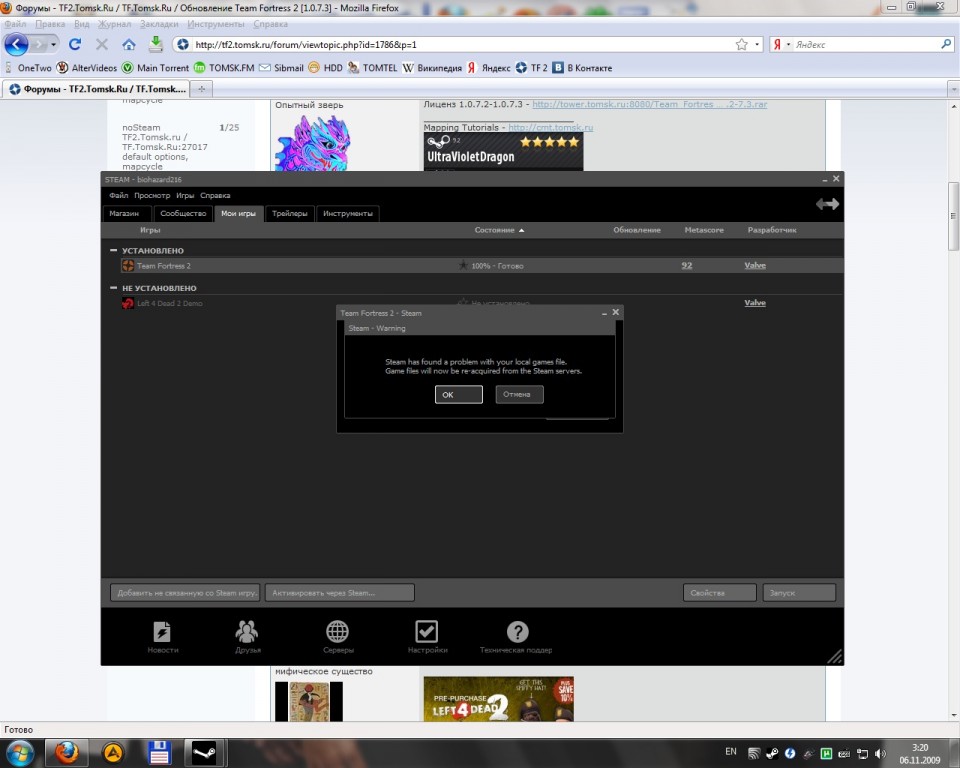Click the volume speaker tray icon
Image resolution: width=960 pixels, height=768 pixels.
pos(880,753)
